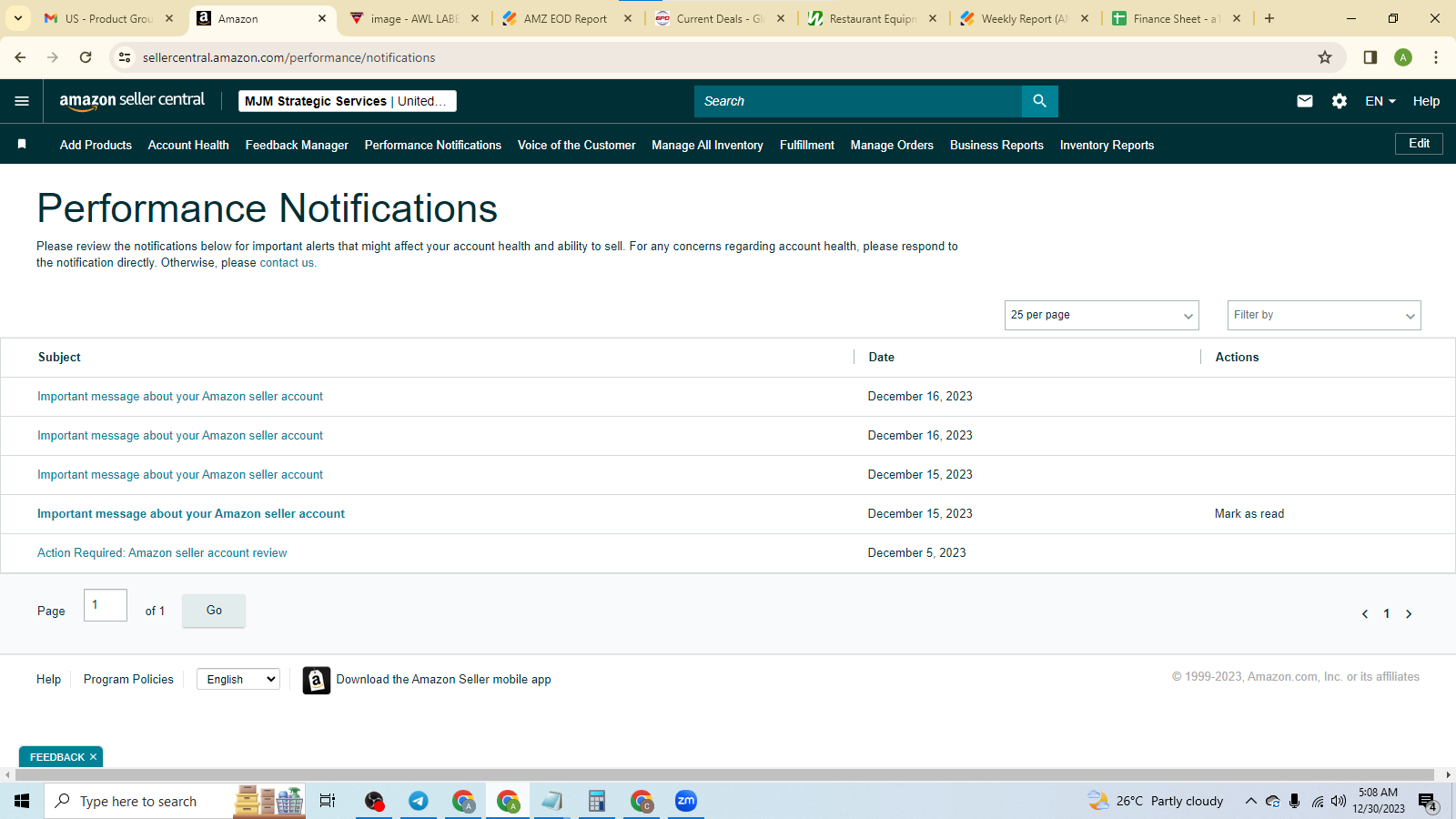
Task: Open Calculator from the taskbar
Action: 597,801
